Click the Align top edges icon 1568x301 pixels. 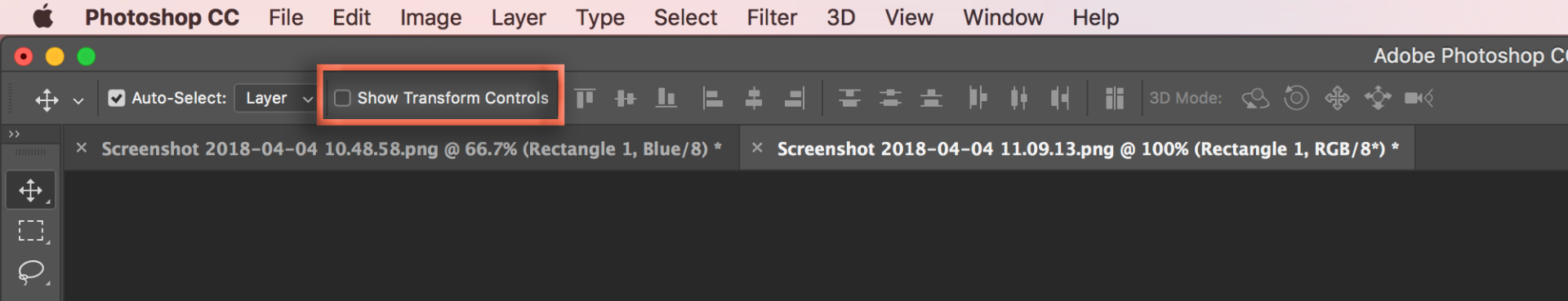pos(585,99)
